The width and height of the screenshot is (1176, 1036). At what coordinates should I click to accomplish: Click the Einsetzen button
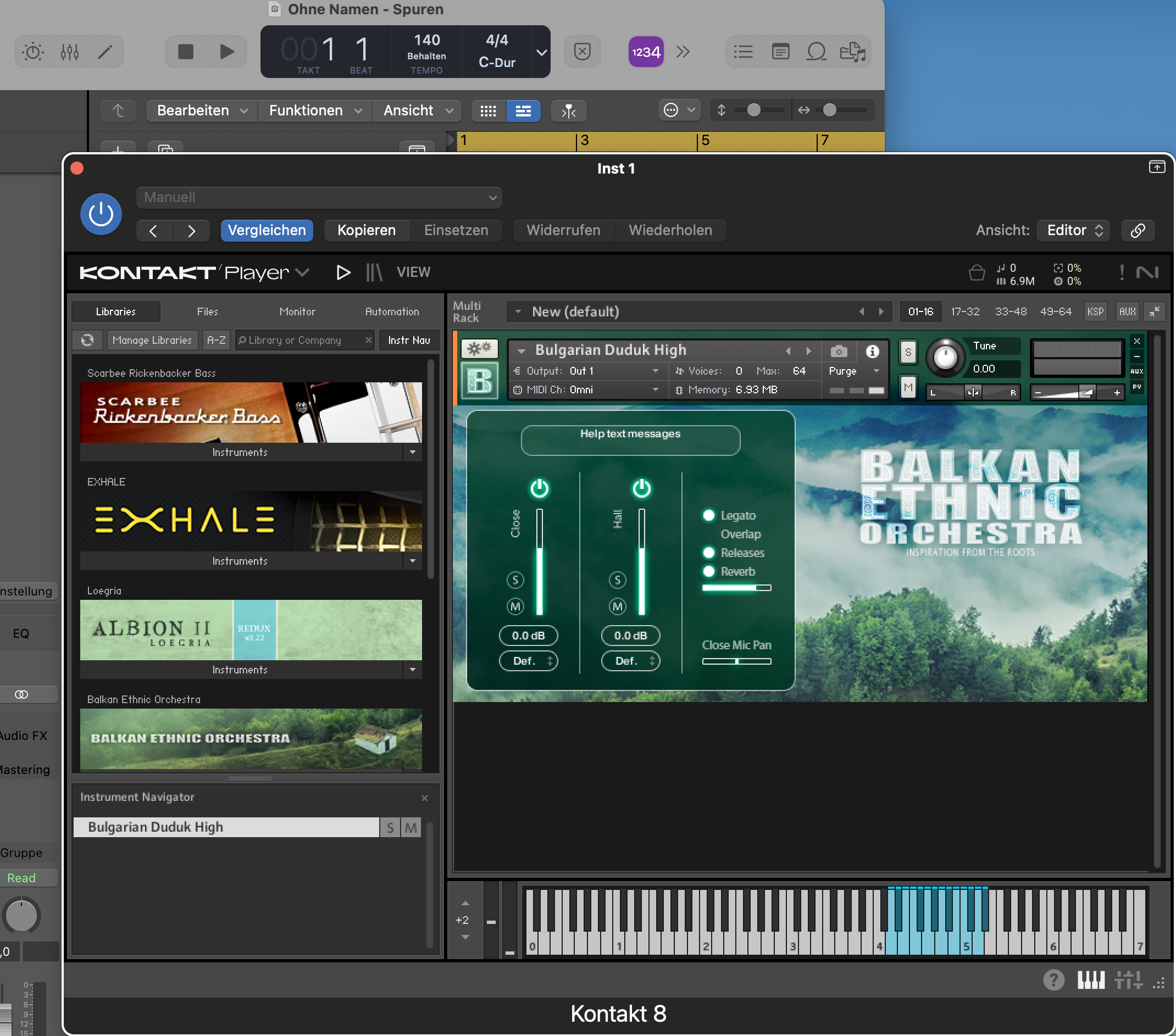pyautogui.click(x=456, y=231)
